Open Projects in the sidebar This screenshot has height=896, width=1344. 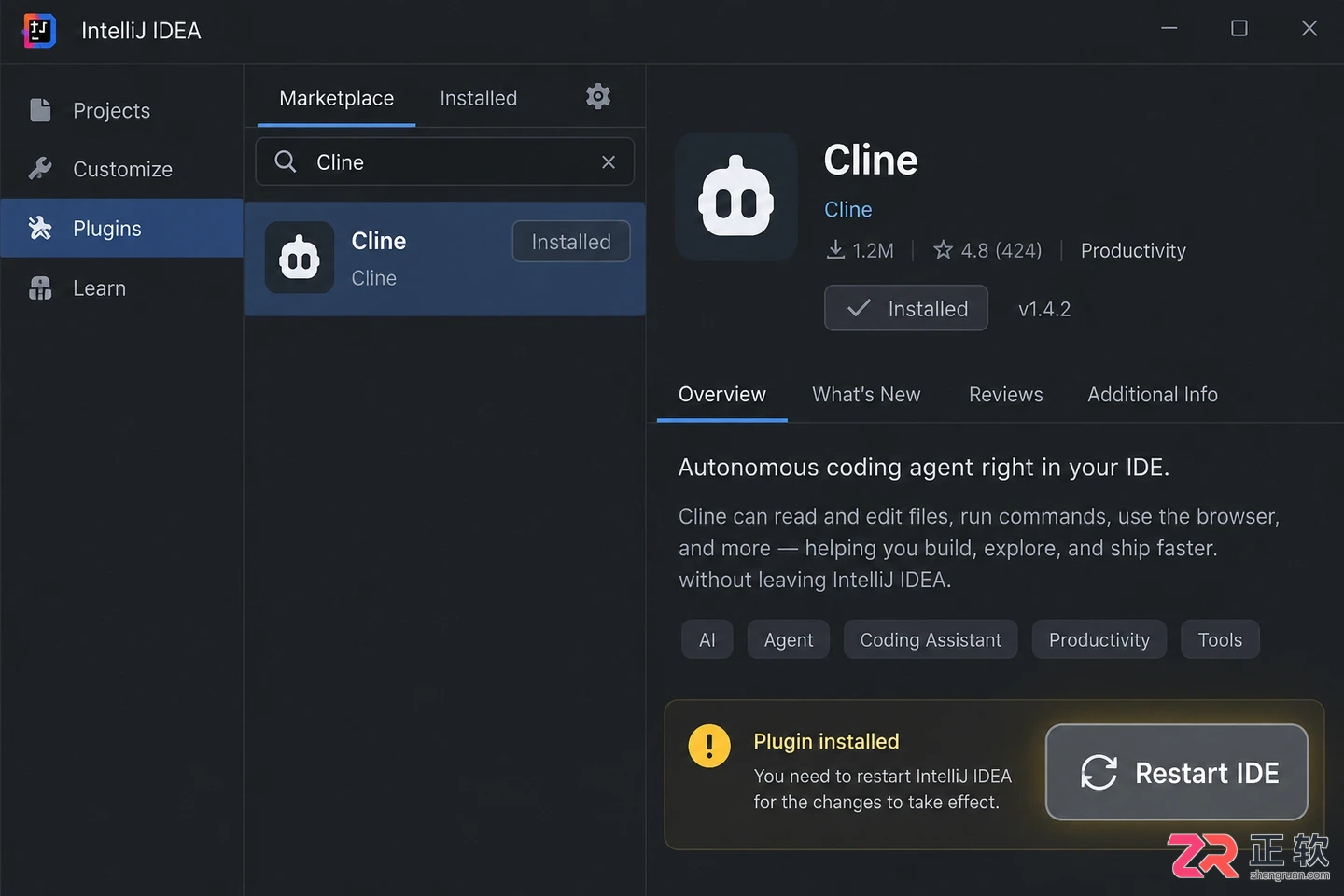pyautogui.click(x=122, y=110)
